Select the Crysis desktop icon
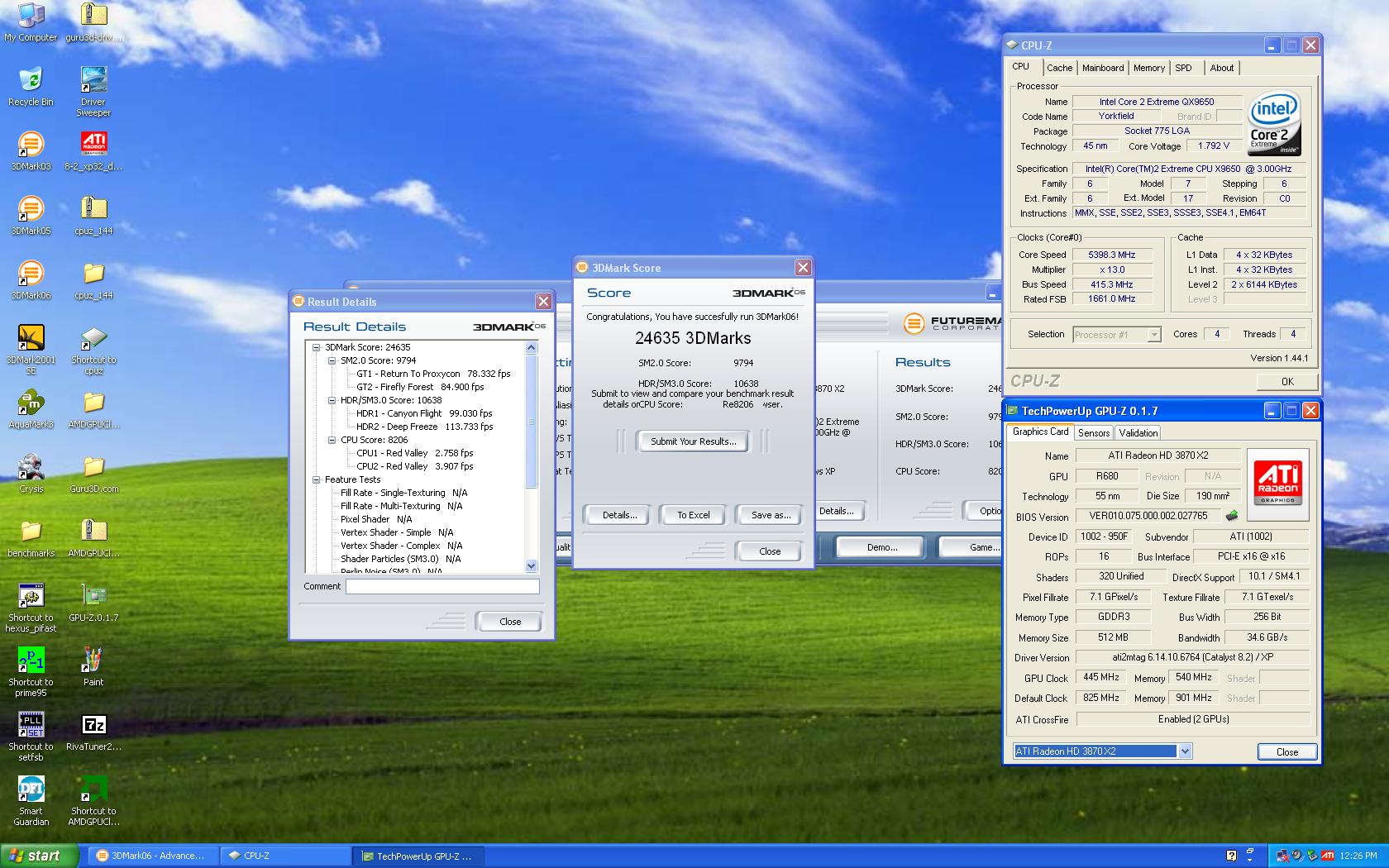1389x868 pixels. [31, 474]
